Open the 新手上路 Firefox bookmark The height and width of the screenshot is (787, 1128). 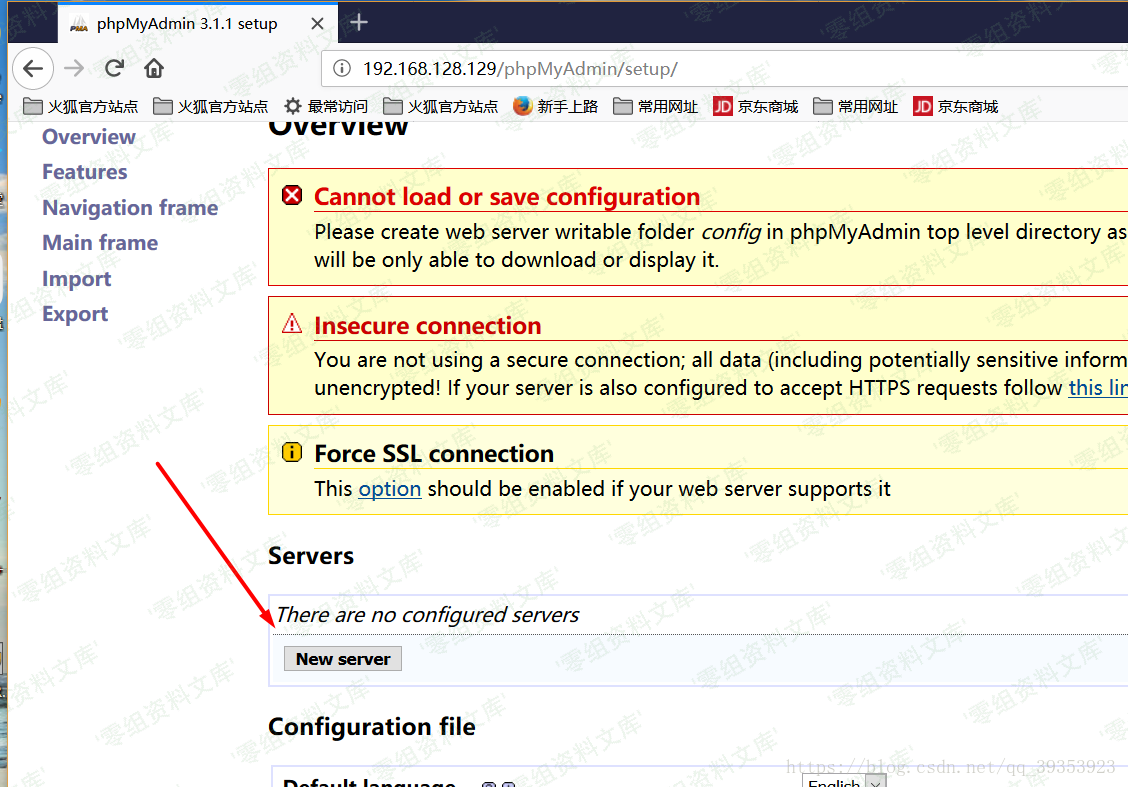point(555,106)
